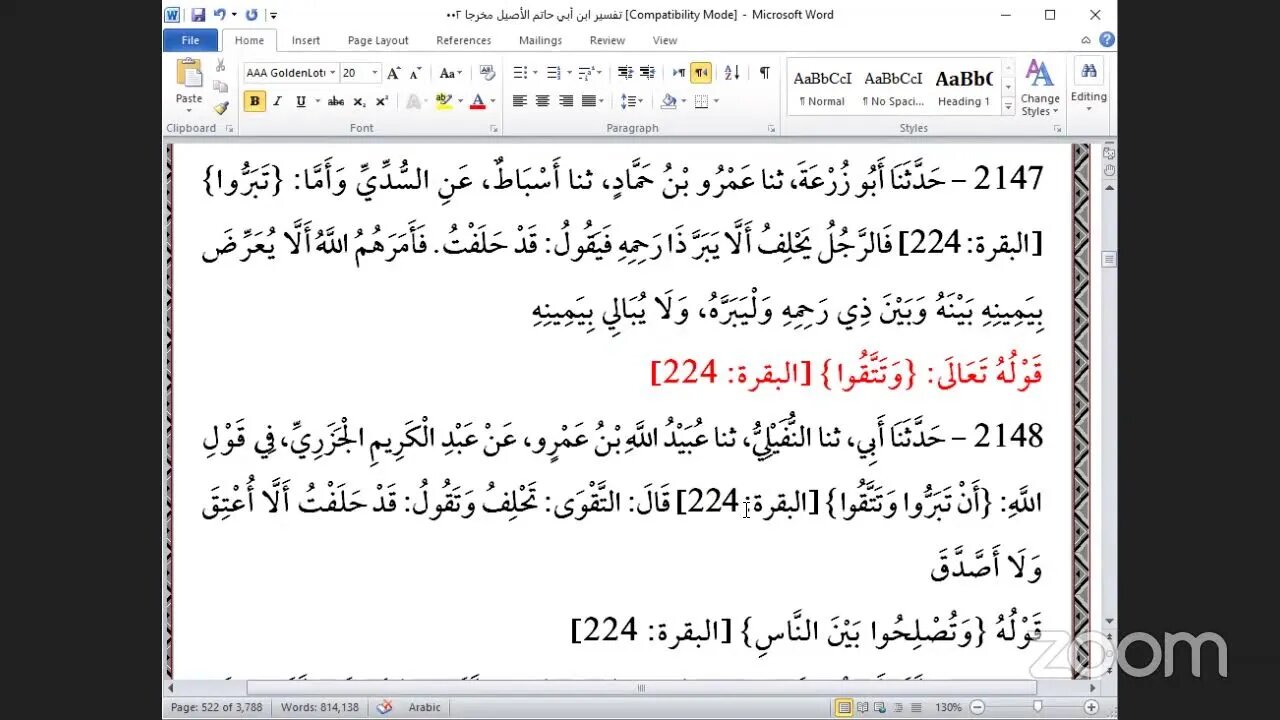Viewport: 1280px width, 720px height.
Task: Grow the font size
Action: [394, 73]
